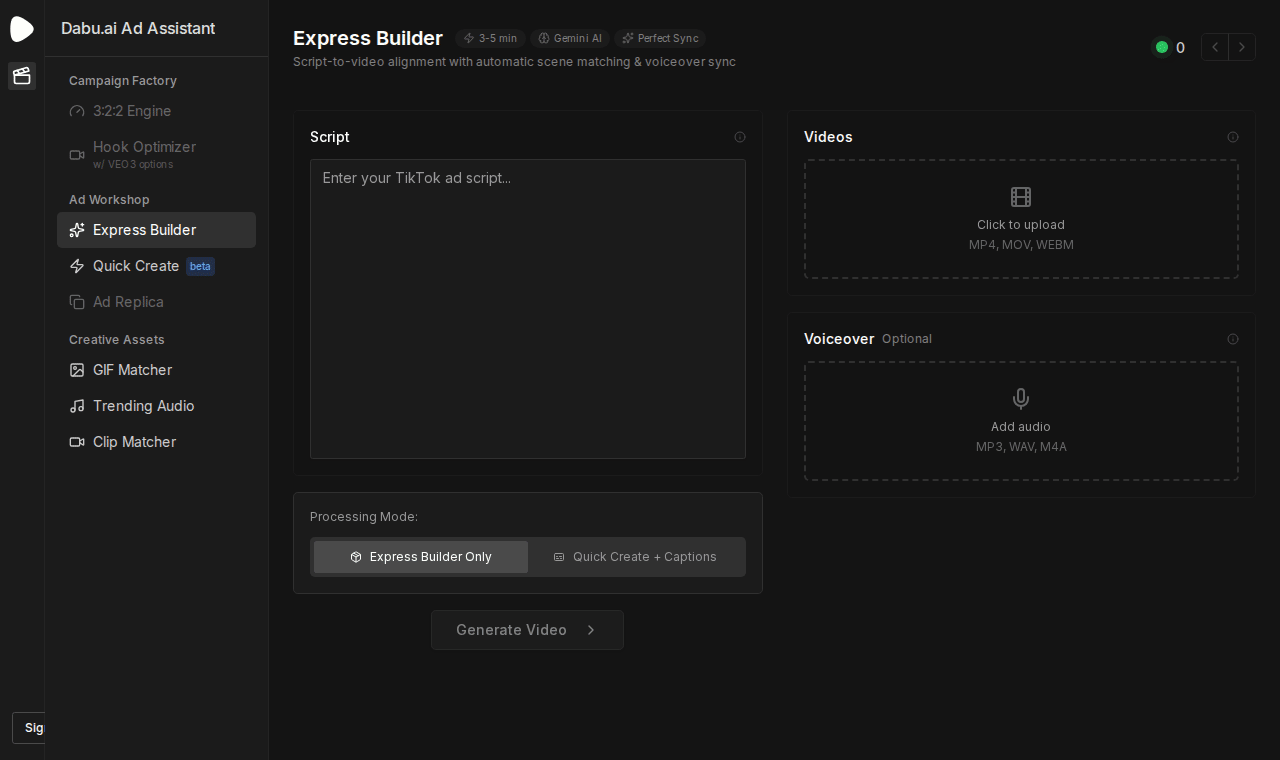Click the Processing Mode label
The height and width of the screenshot is (760, 1280).
click(x=364, y=517)
